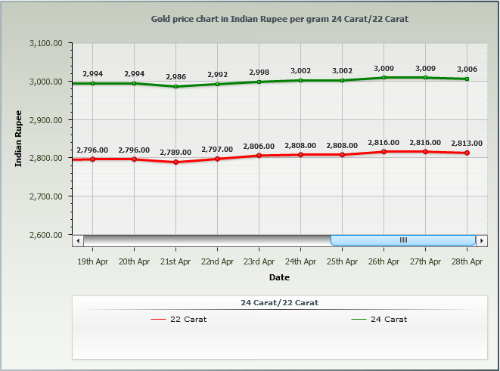Click the 2,700.00 y-axis label
Image resolution: width=500 pixels, height=371 pixels.
pos(46,197)
